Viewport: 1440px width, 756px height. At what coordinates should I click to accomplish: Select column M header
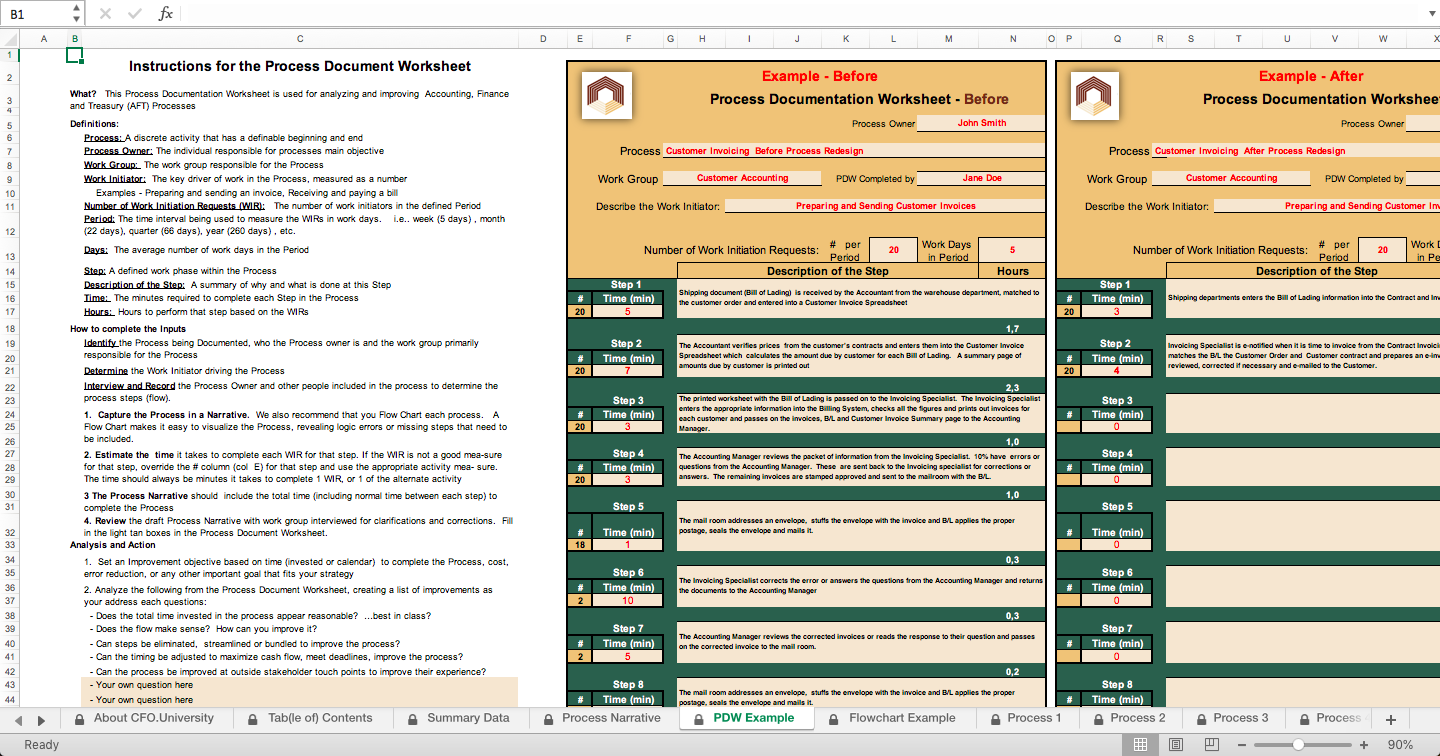pos(948,39)
